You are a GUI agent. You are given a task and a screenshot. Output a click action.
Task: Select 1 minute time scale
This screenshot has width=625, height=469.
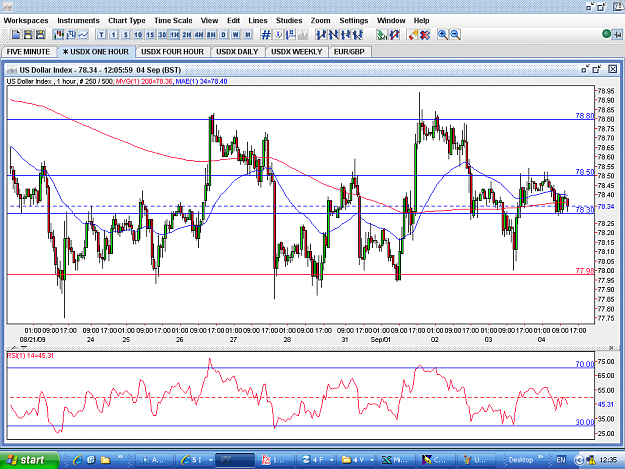coord(114,35)
